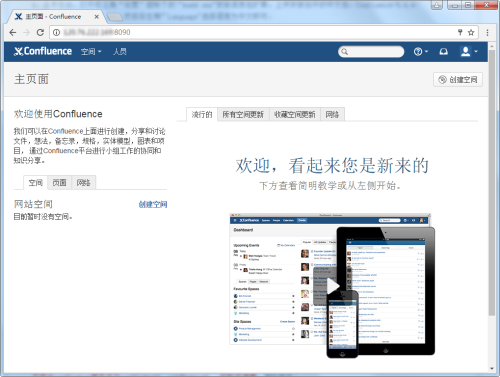Click the 下方查看简明教学或从左侧开始 subtitle
500x377 pixels.
pos(330,186)
